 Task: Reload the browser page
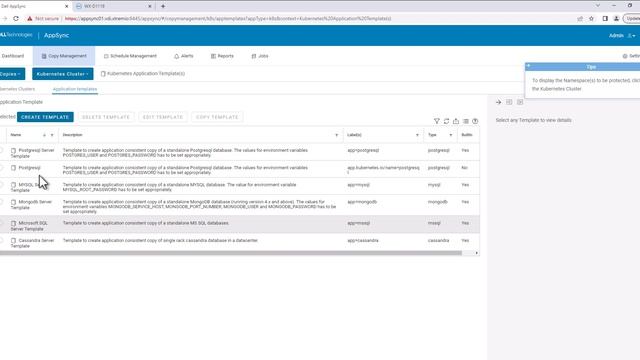(16, 18)
